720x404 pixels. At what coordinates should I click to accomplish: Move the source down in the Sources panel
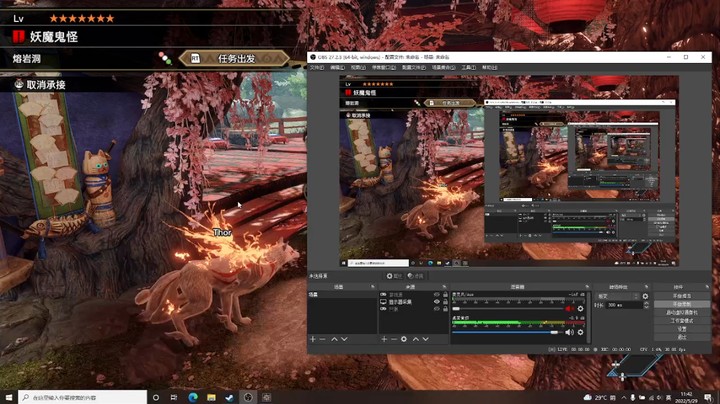426,339
